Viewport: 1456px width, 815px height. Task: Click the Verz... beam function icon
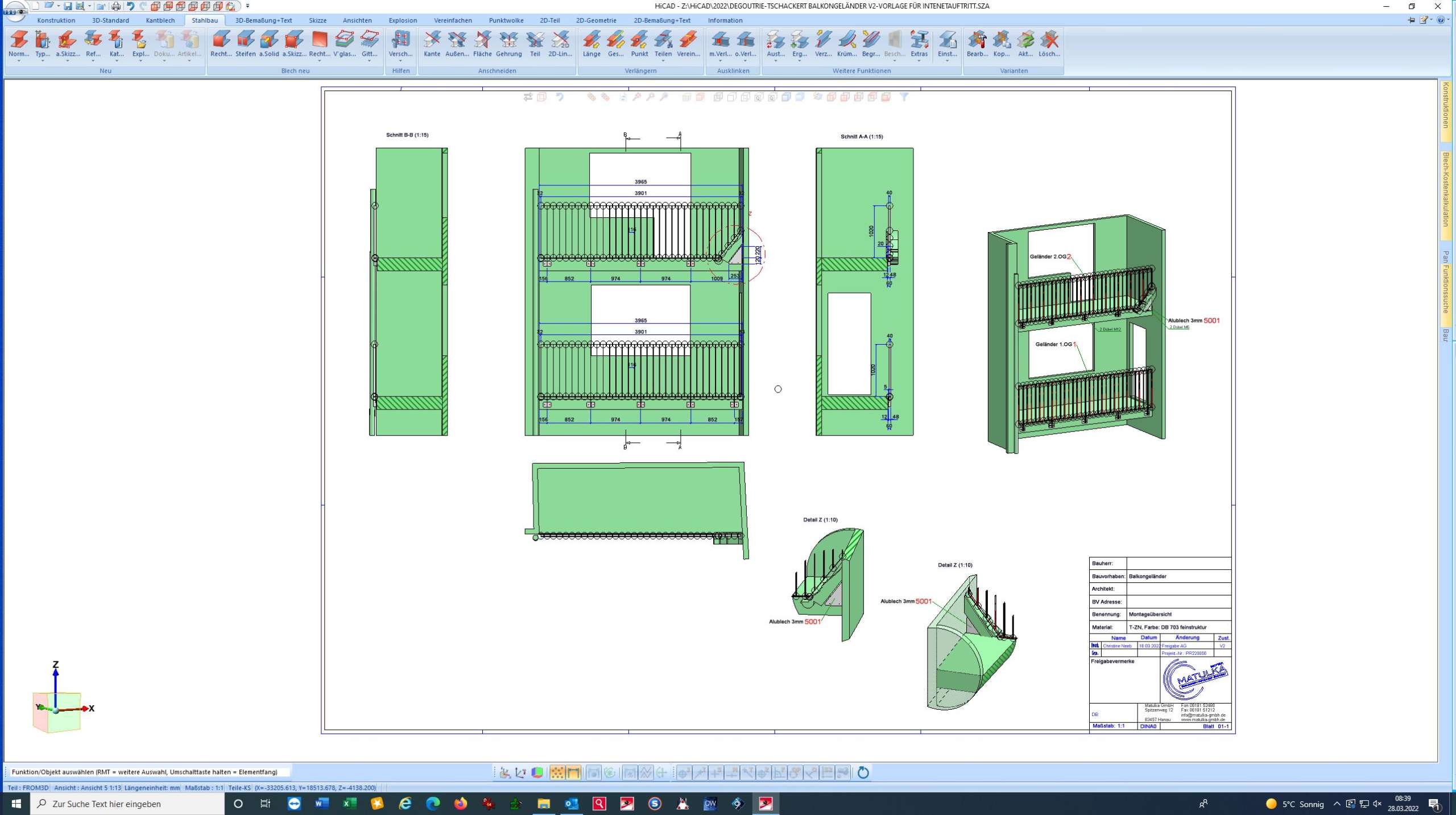[x=823, y=40]
